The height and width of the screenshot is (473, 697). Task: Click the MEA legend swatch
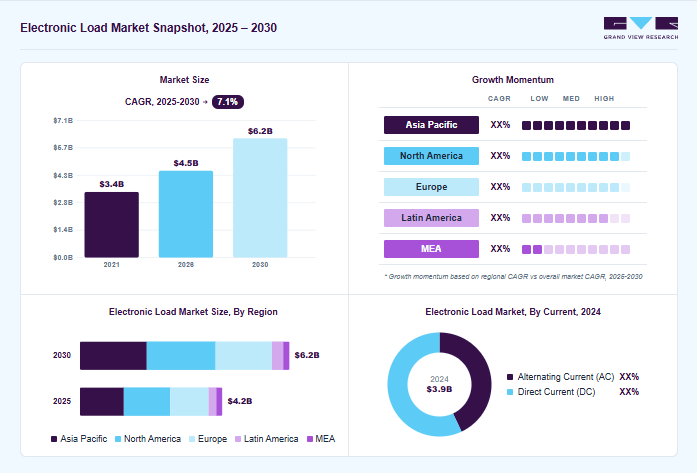[x=310, y=439]
